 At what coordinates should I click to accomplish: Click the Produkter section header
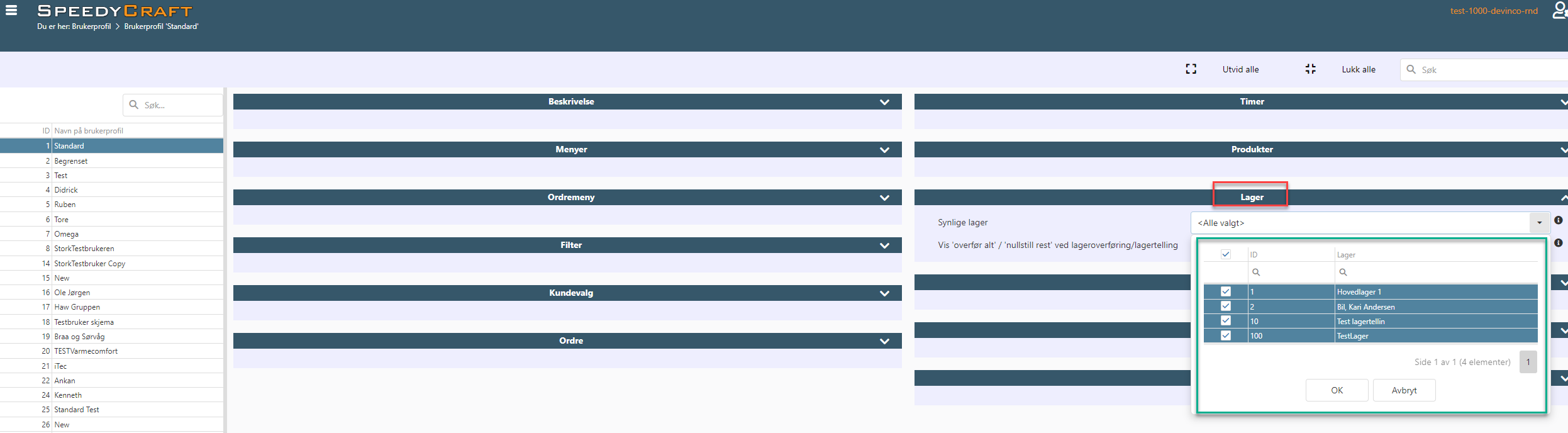point(1240,150)
